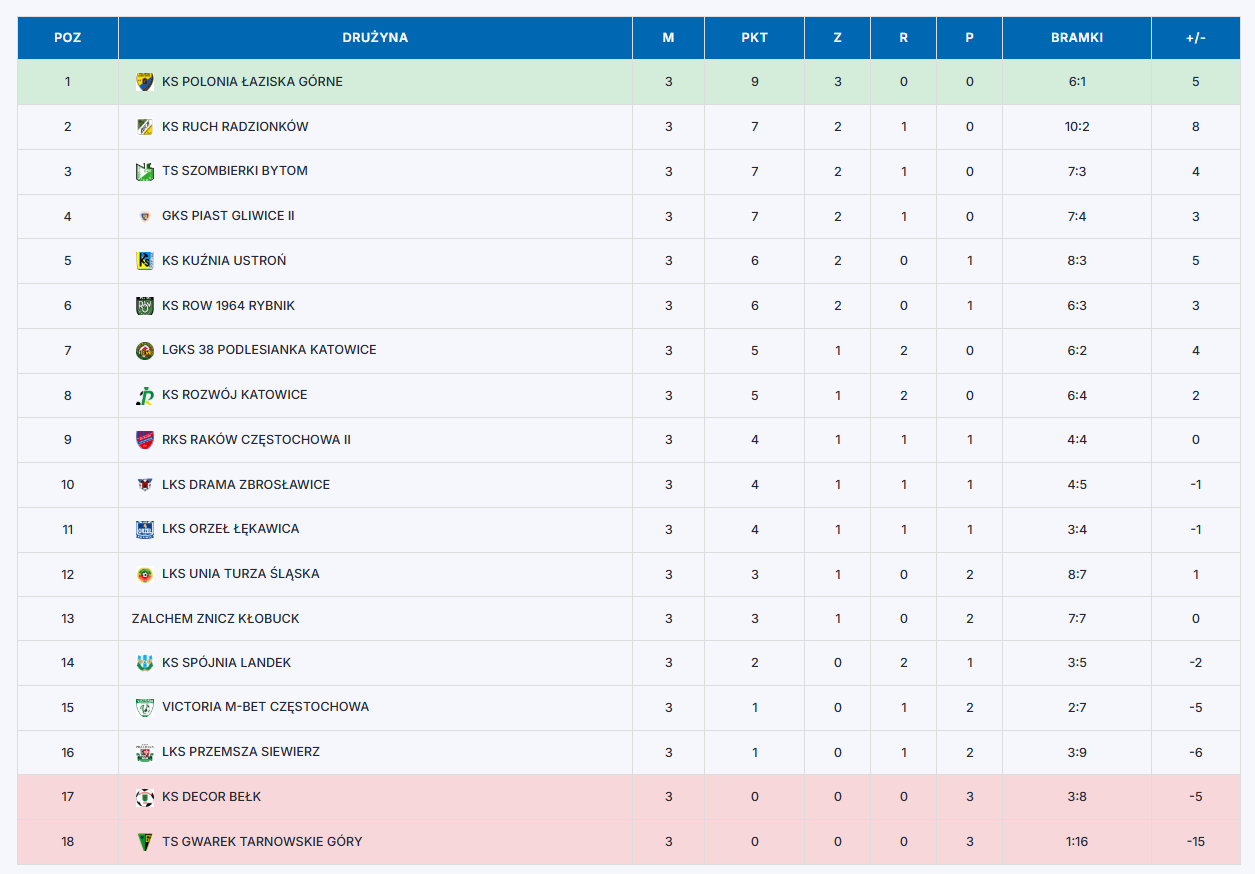The image size is (1255, 874).
Task: Click the DRUŻYNA column header
Action: pyautogui.click(x=375, y=38)
